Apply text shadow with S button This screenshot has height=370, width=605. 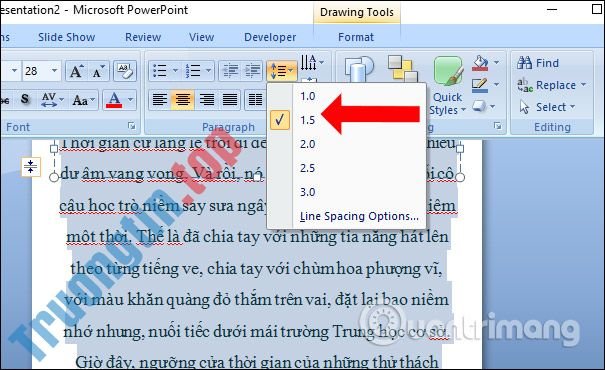pos(25,100)
